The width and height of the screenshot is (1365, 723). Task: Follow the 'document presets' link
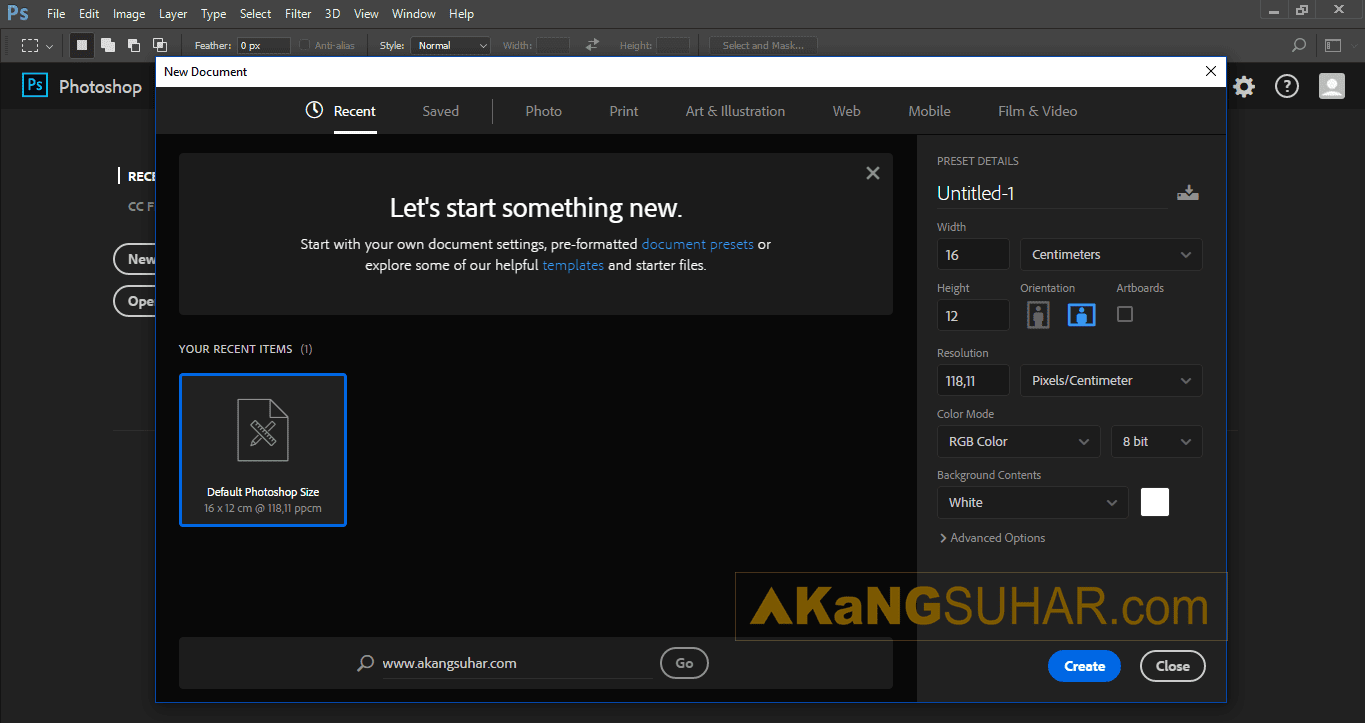click(698, 244)
